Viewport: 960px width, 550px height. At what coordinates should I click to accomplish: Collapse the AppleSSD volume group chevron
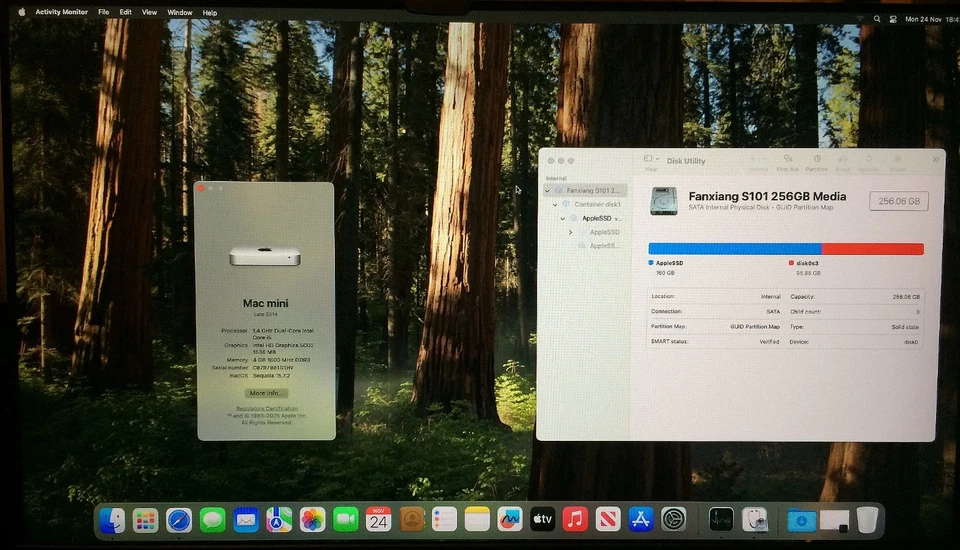(x=563, y=219)
